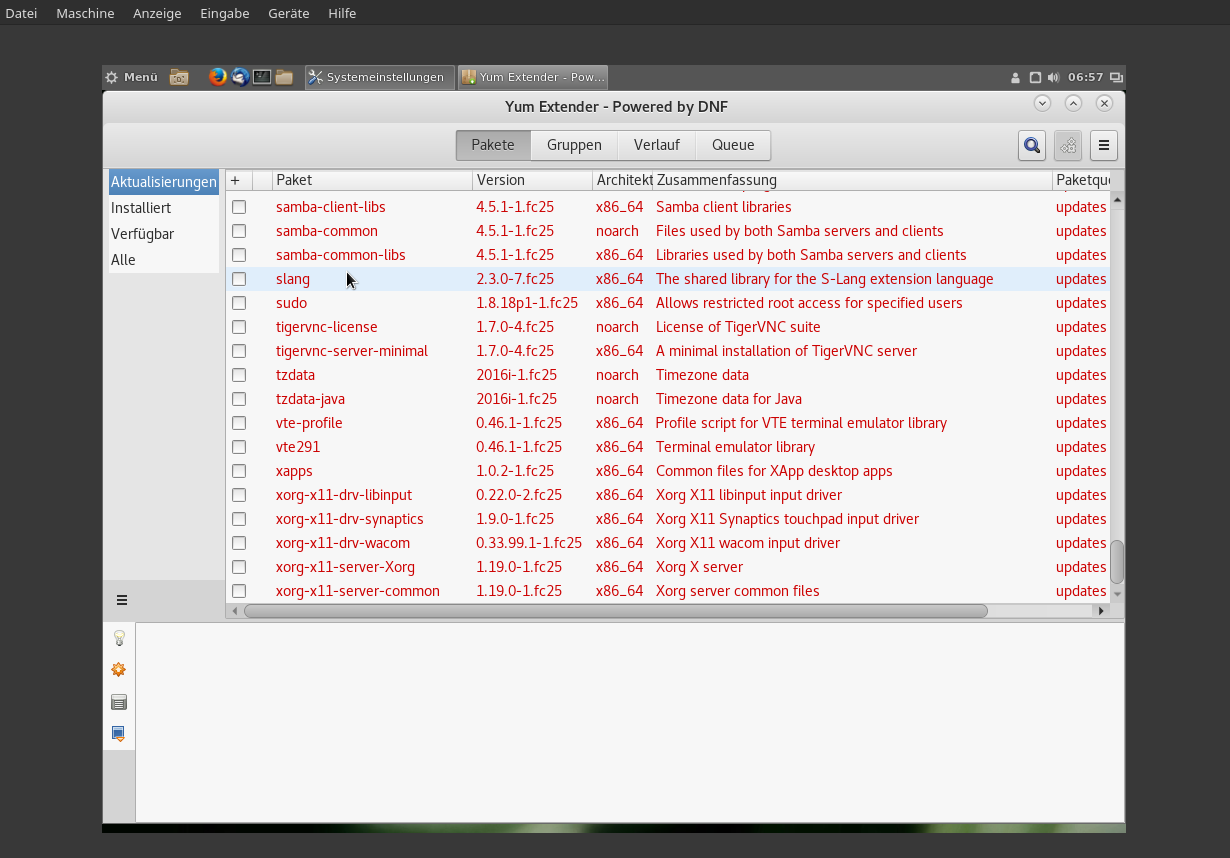Open the Maschine menu
1230x858 pixels.
(x=85, y=13)
